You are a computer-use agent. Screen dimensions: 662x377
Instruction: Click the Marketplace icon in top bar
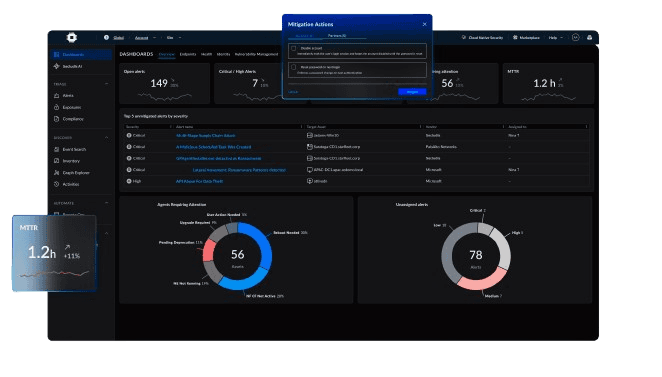pos(515,38)
